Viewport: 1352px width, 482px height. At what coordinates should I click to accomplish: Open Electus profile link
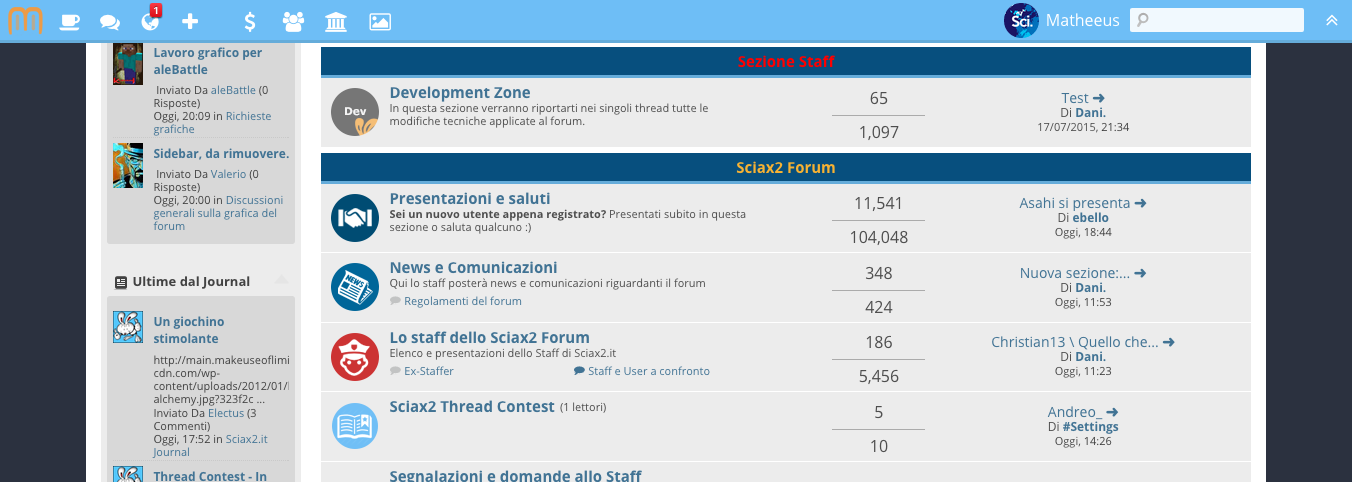(x=226, y=413)
